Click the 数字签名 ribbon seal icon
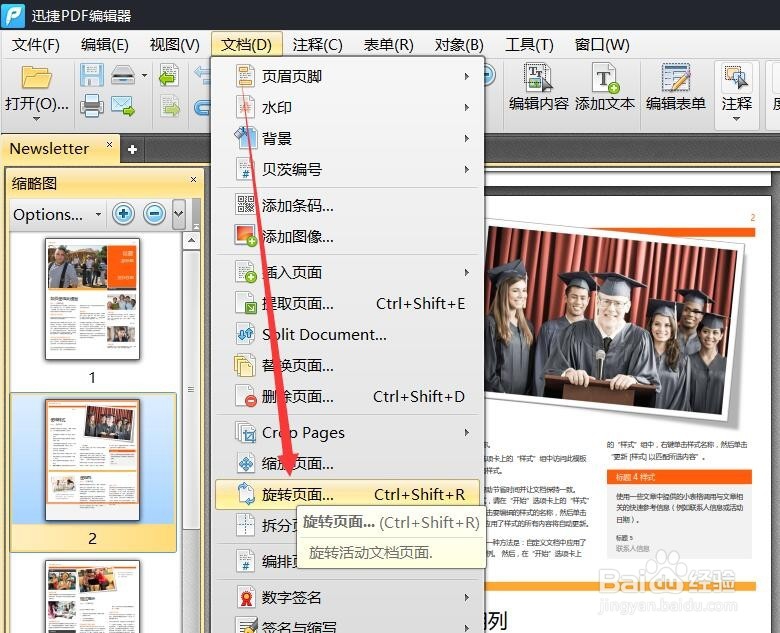780x633 pixels. point(245,597)
